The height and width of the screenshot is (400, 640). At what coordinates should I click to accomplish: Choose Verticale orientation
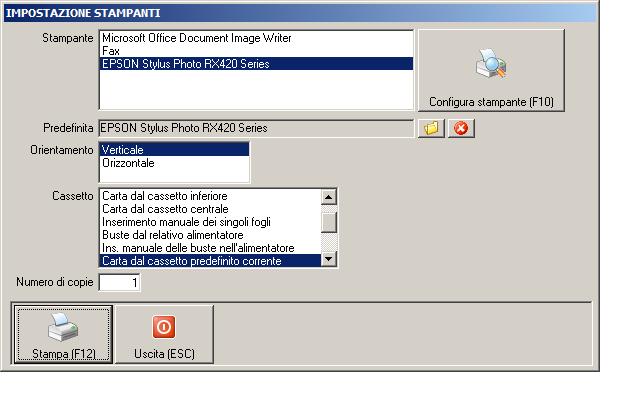tap(174, 150)
